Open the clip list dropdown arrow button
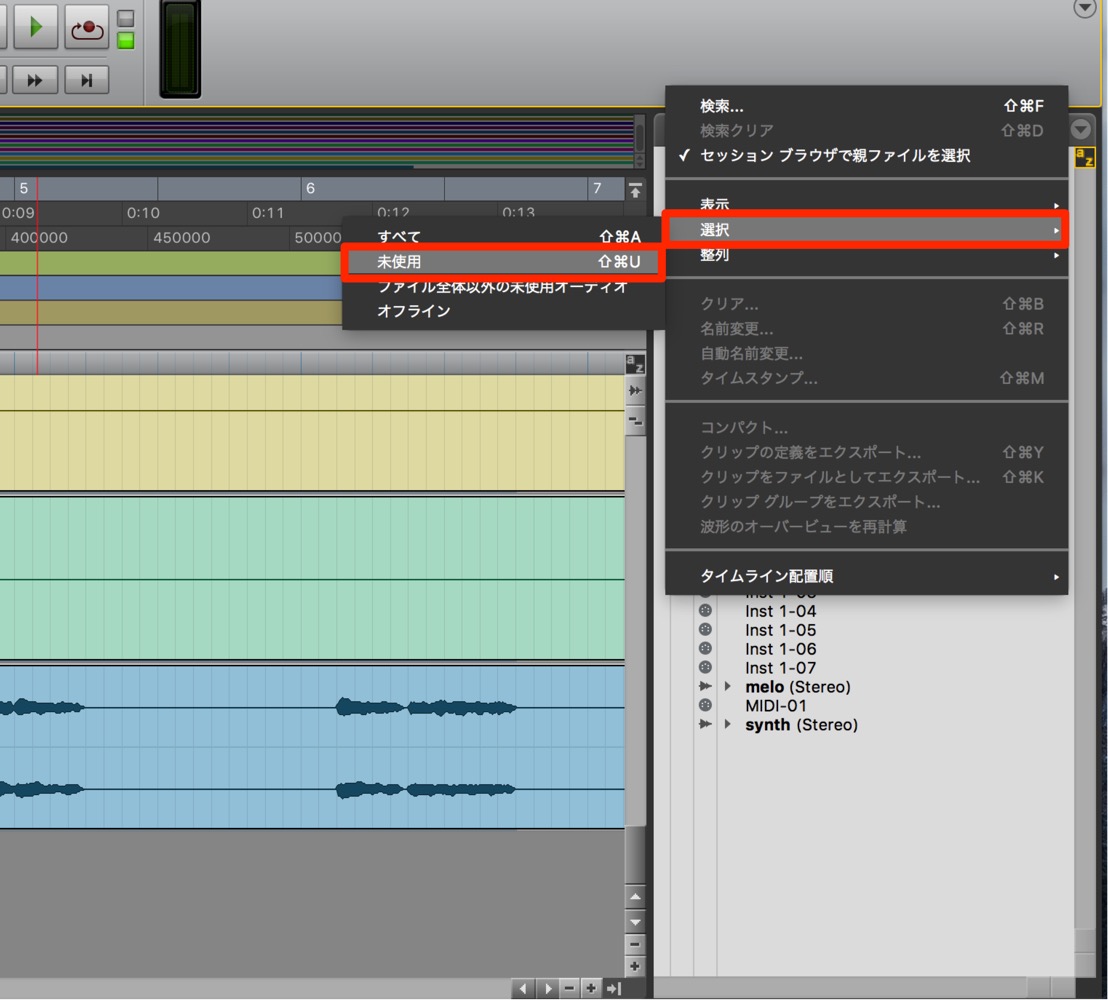Image resolution: width=1108 pixels, height=1000 pixels. (x=1080, y=129)
